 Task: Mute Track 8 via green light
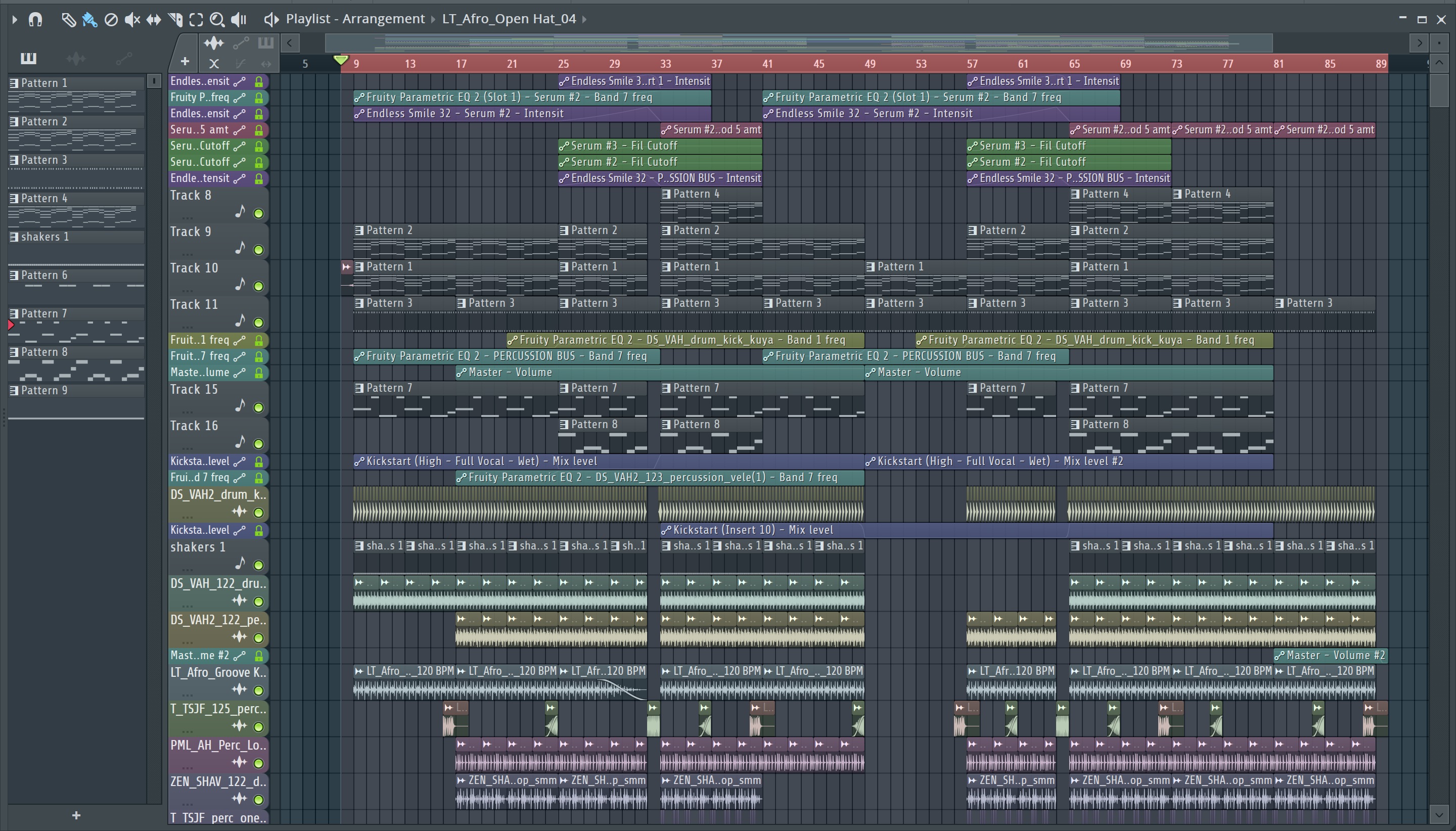click(x=258, y=213)
